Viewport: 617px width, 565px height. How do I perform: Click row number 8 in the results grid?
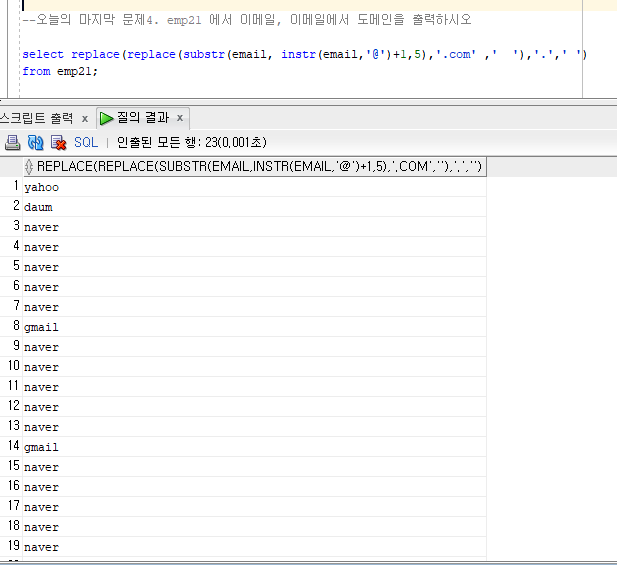coord(16,326)
